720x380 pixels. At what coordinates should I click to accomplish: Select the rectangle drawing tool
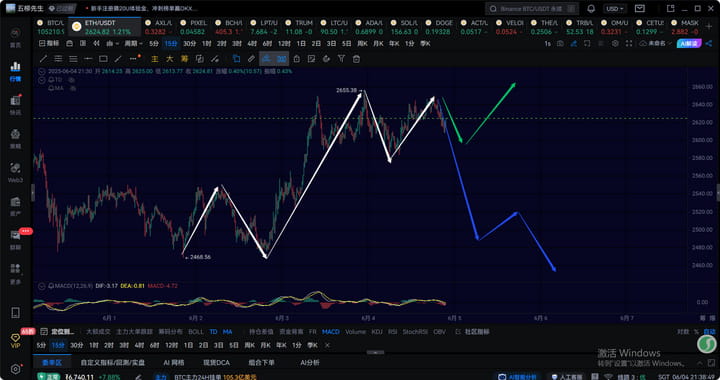point(103,59)
